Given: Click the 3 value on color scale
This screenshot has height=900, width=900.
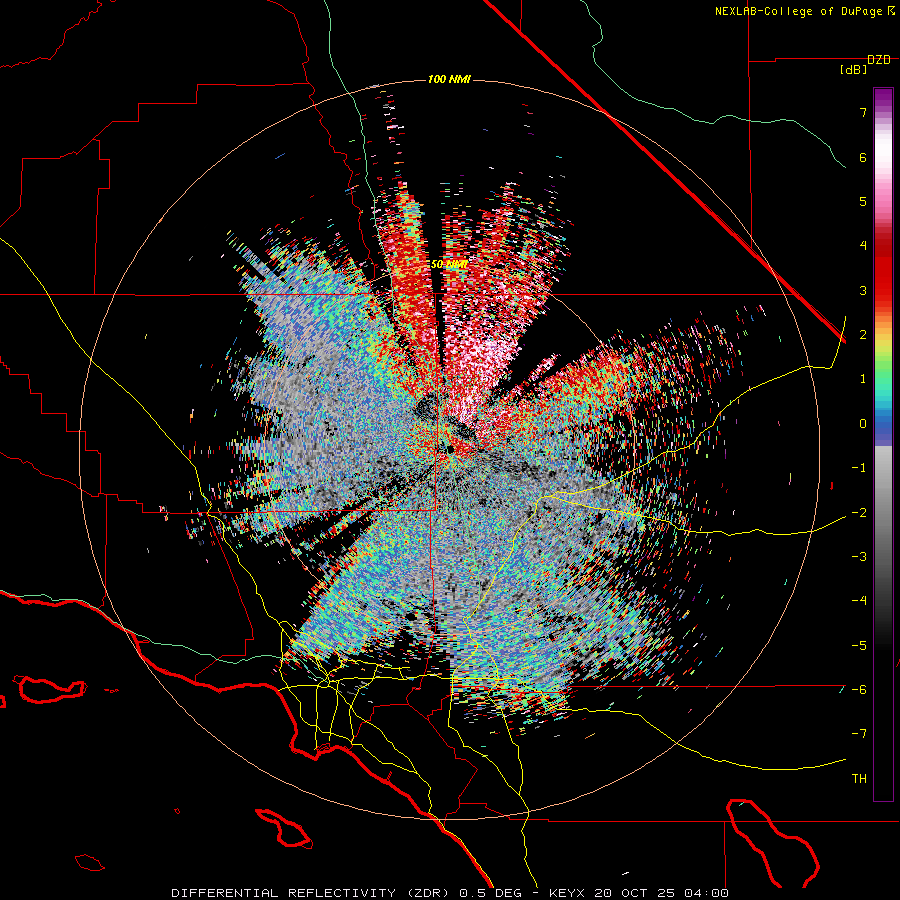Looking at the screenshot, I should pyautogui.click(x=863, y=290).
